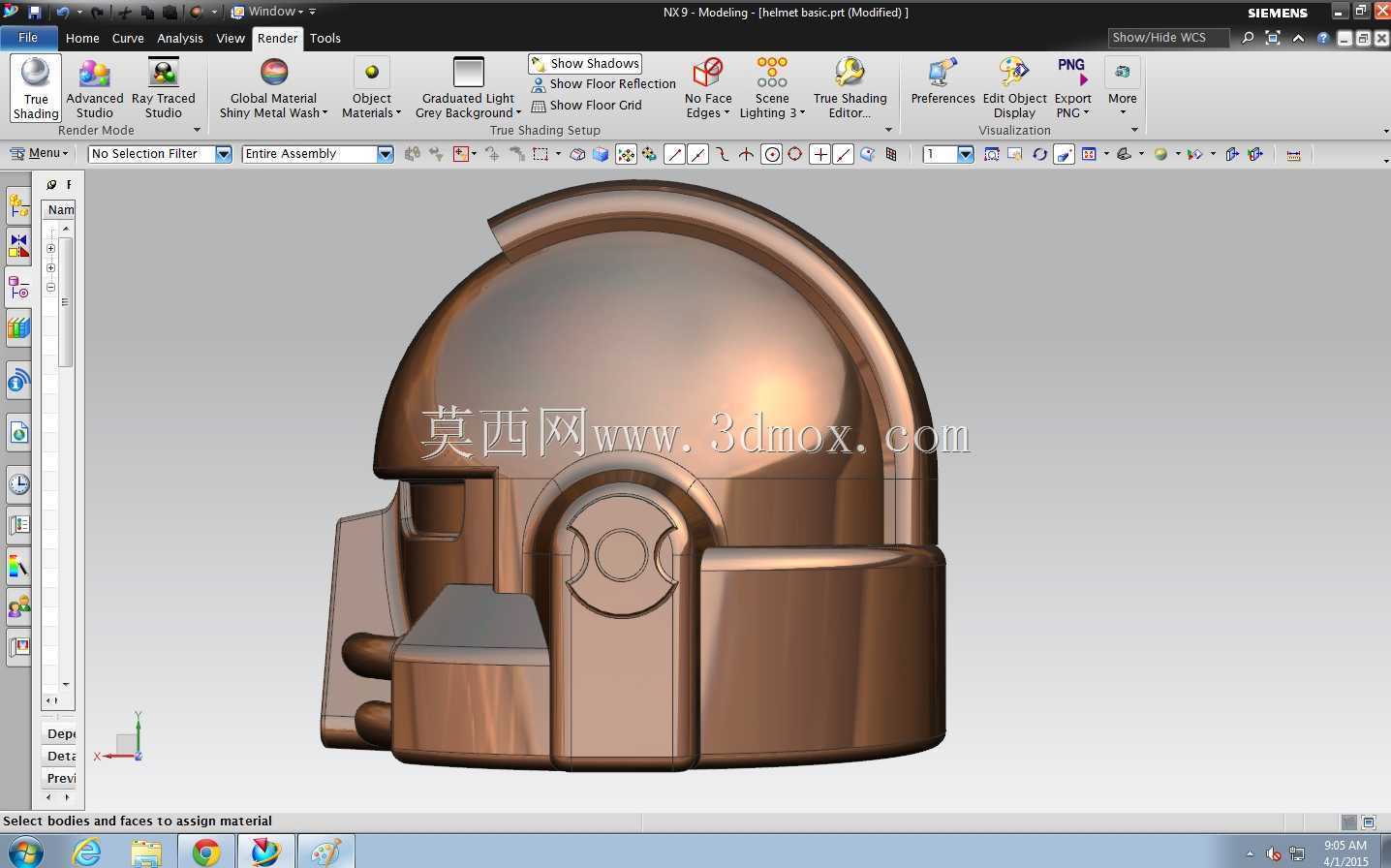Expand the Details panel bar
1391x868 pixels.
60,756
